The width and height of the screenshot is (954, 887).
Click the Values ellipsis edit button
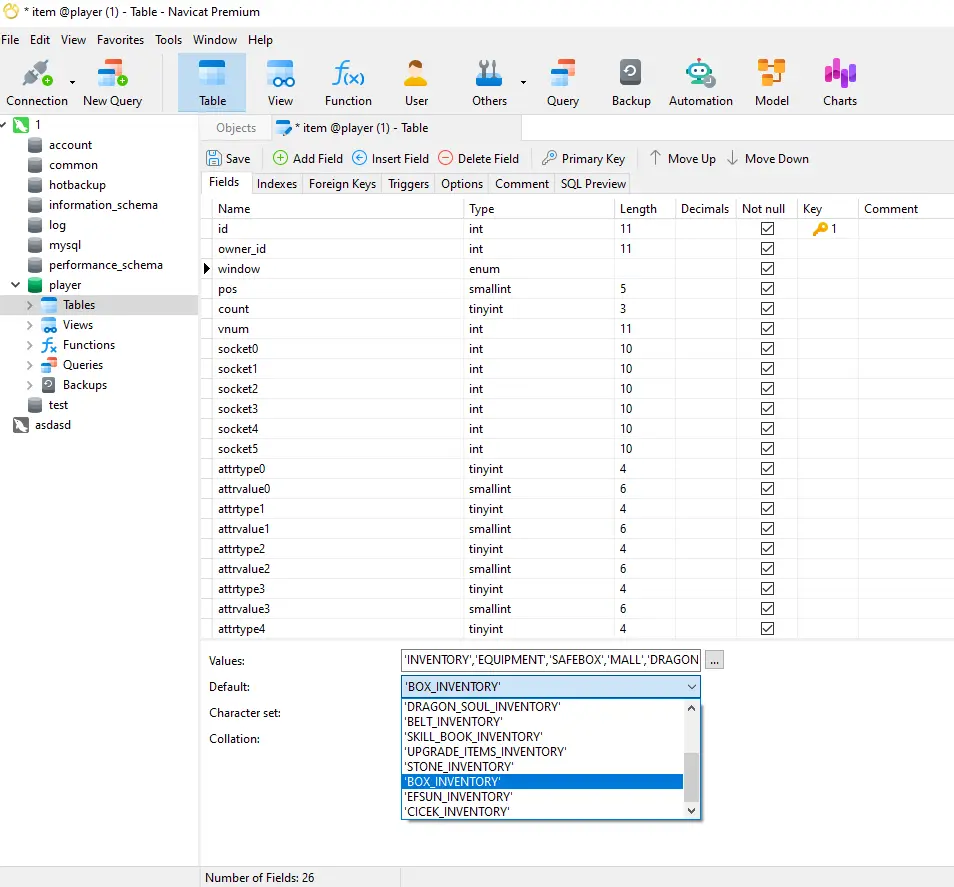[714, 660]
